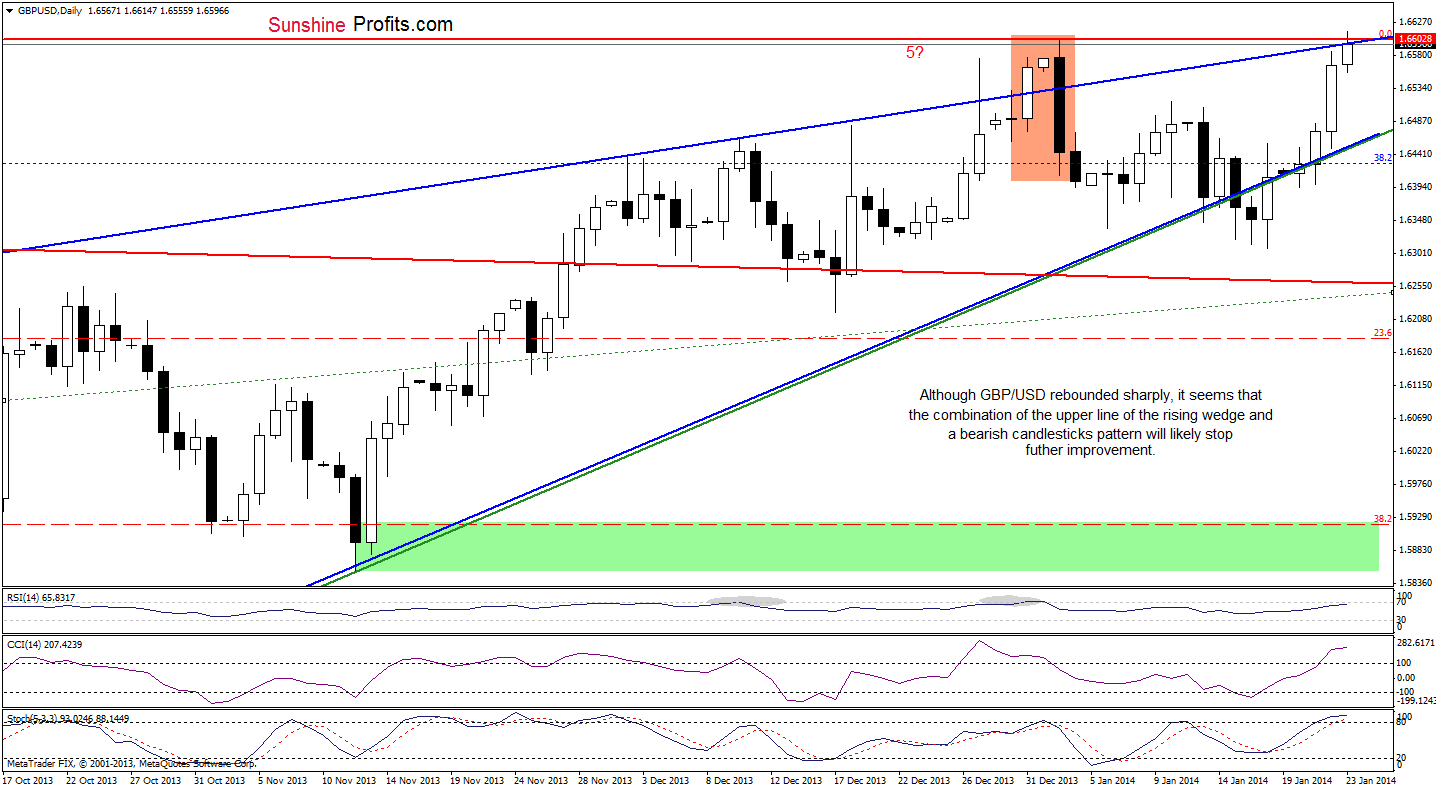Click the 1.61150 price axis label

1415,385
